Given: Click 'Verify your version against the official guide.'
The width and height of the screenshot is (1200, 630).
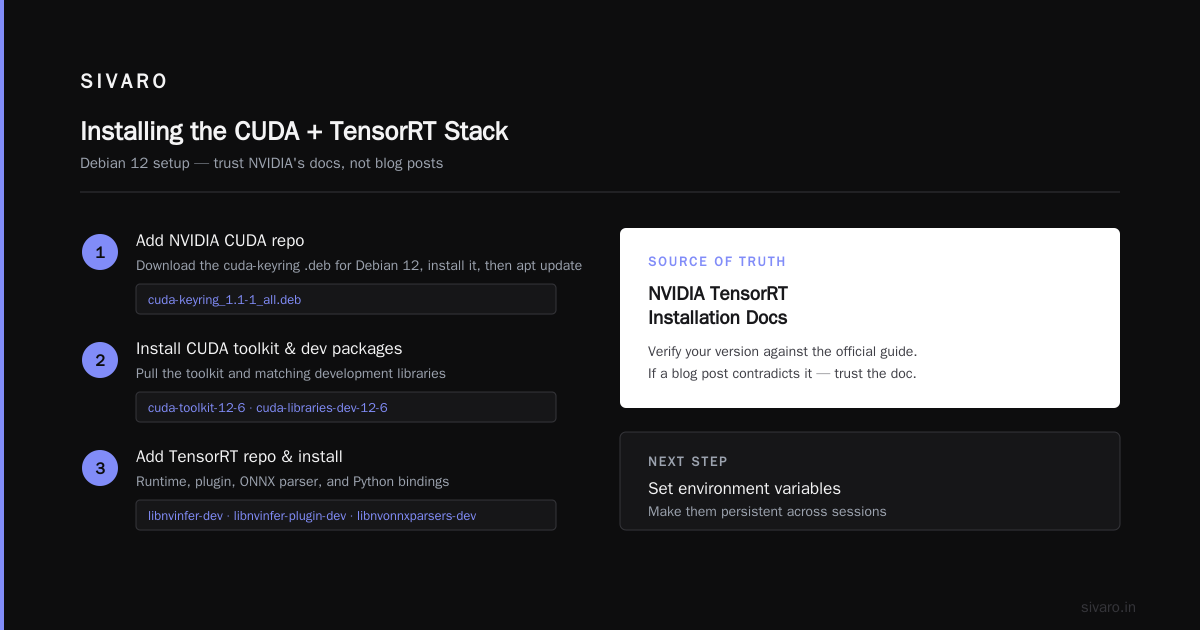Looking at the screenshot, I should pos(782,351).
